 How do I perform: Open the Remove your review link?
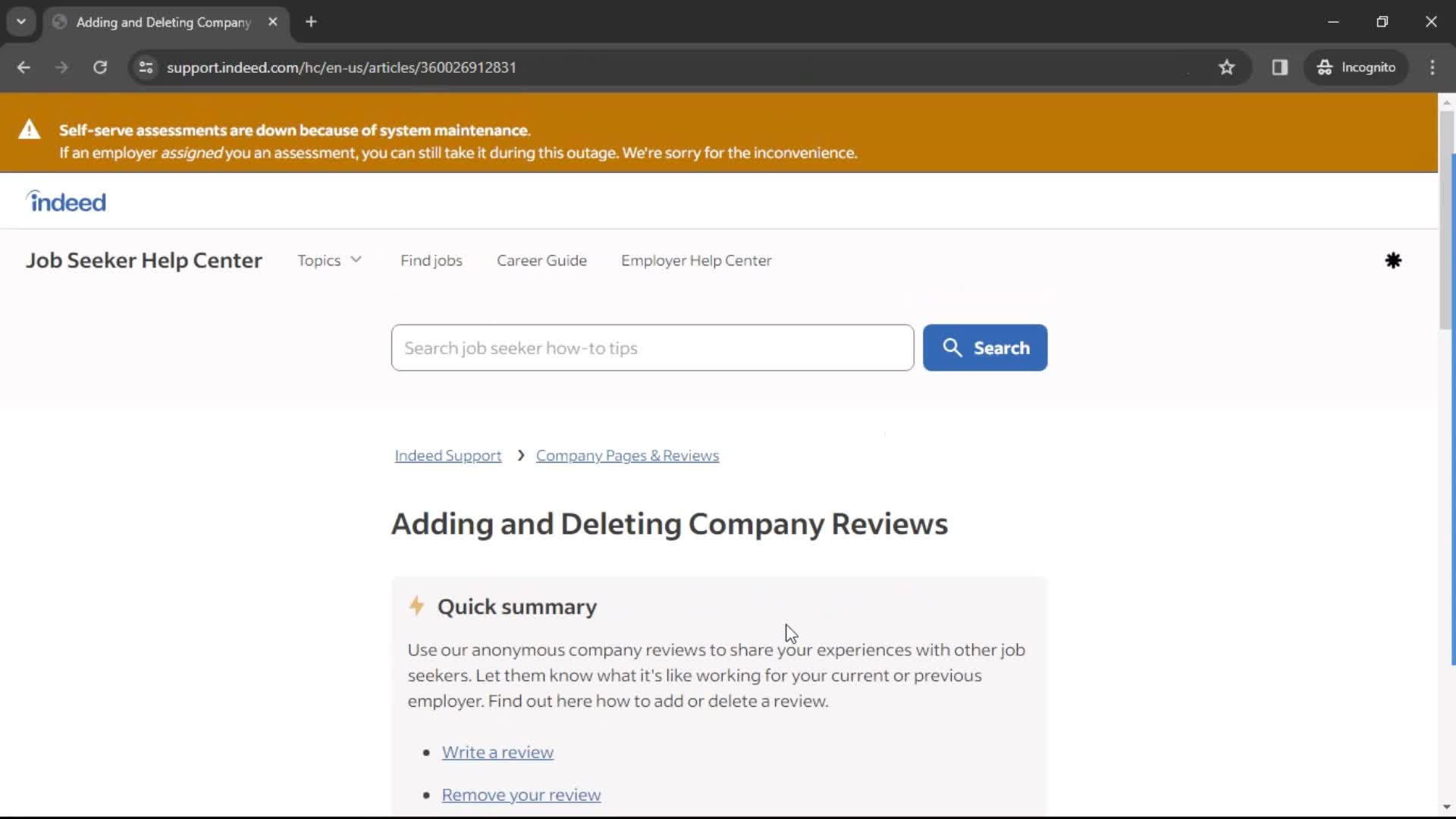tap(521, 795)
